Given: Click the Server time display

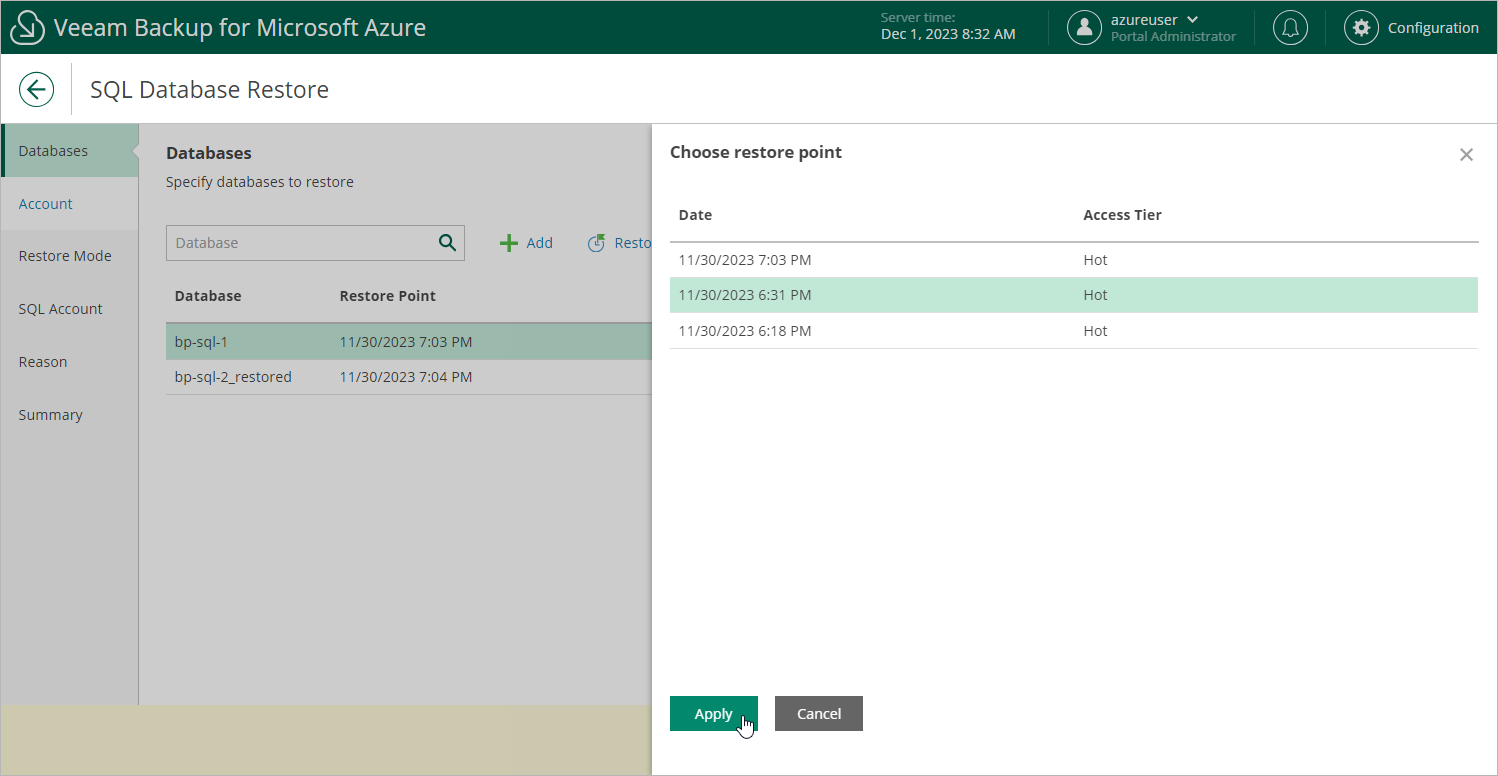Looking at the screenshot, I should [x=948, y=27].
